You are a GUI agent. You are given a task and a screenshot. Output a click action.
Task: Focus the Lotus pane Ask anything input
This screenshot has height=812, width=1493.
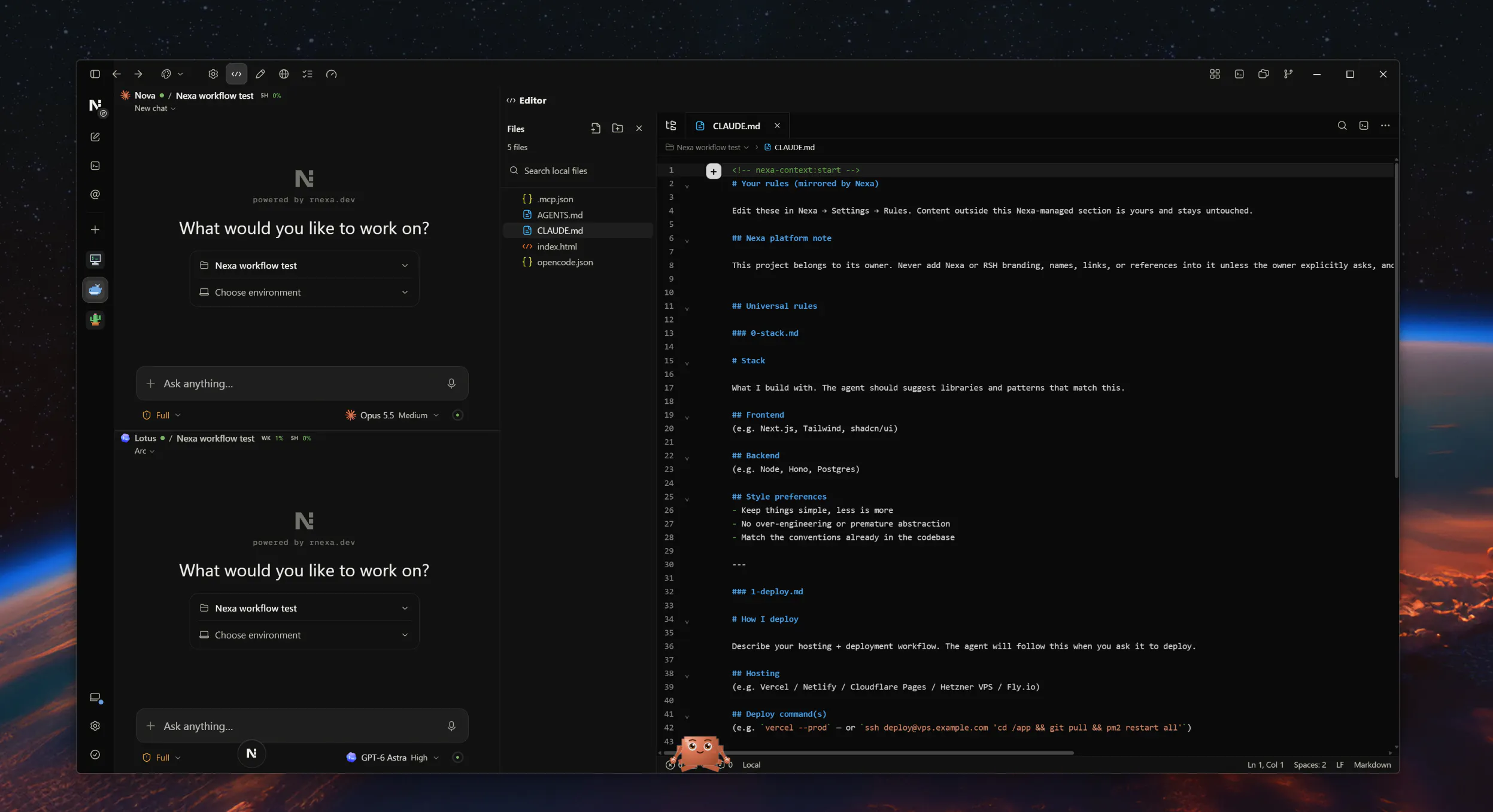click(302, 726)
